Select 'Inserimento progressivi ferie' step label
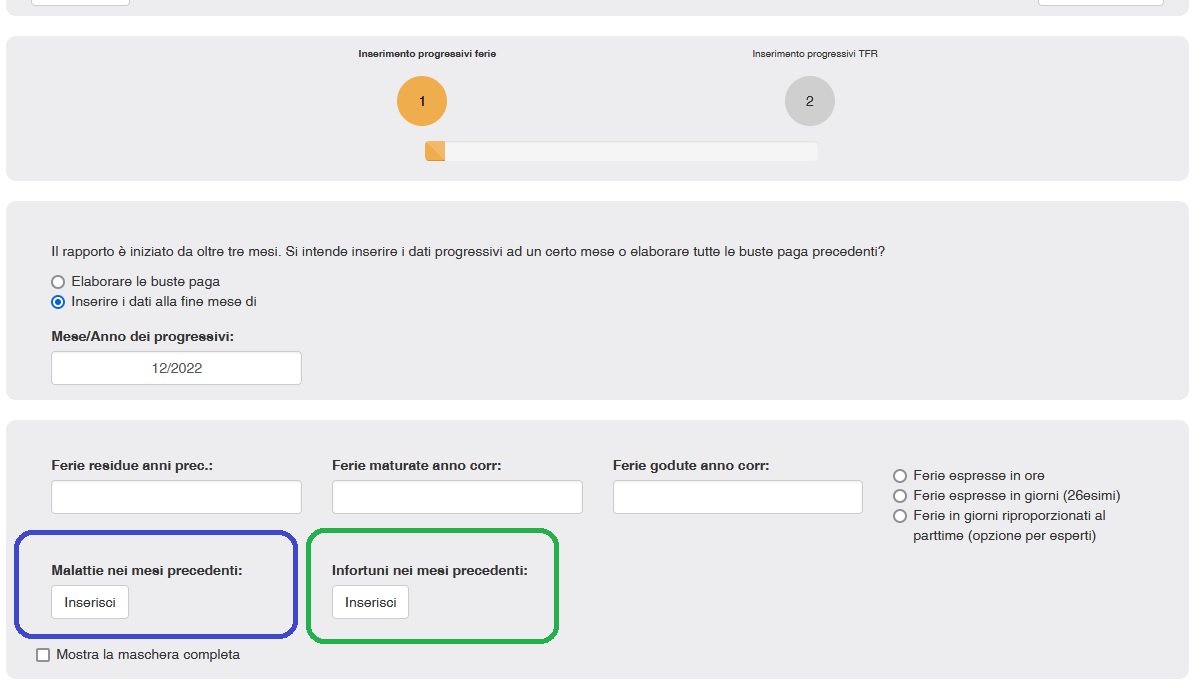The height and width of the screenshot is (688, 1202). (427, 54)
